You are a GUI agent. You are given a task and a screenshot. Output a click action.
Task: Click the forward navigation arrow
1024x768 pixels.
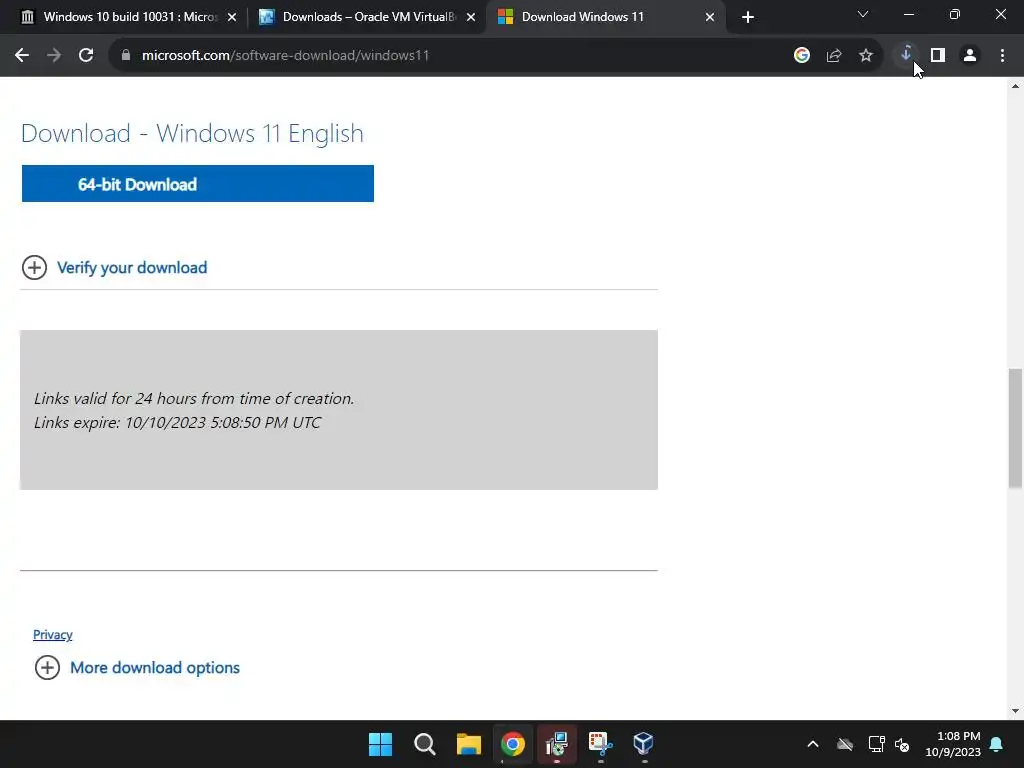click(54, 56)
